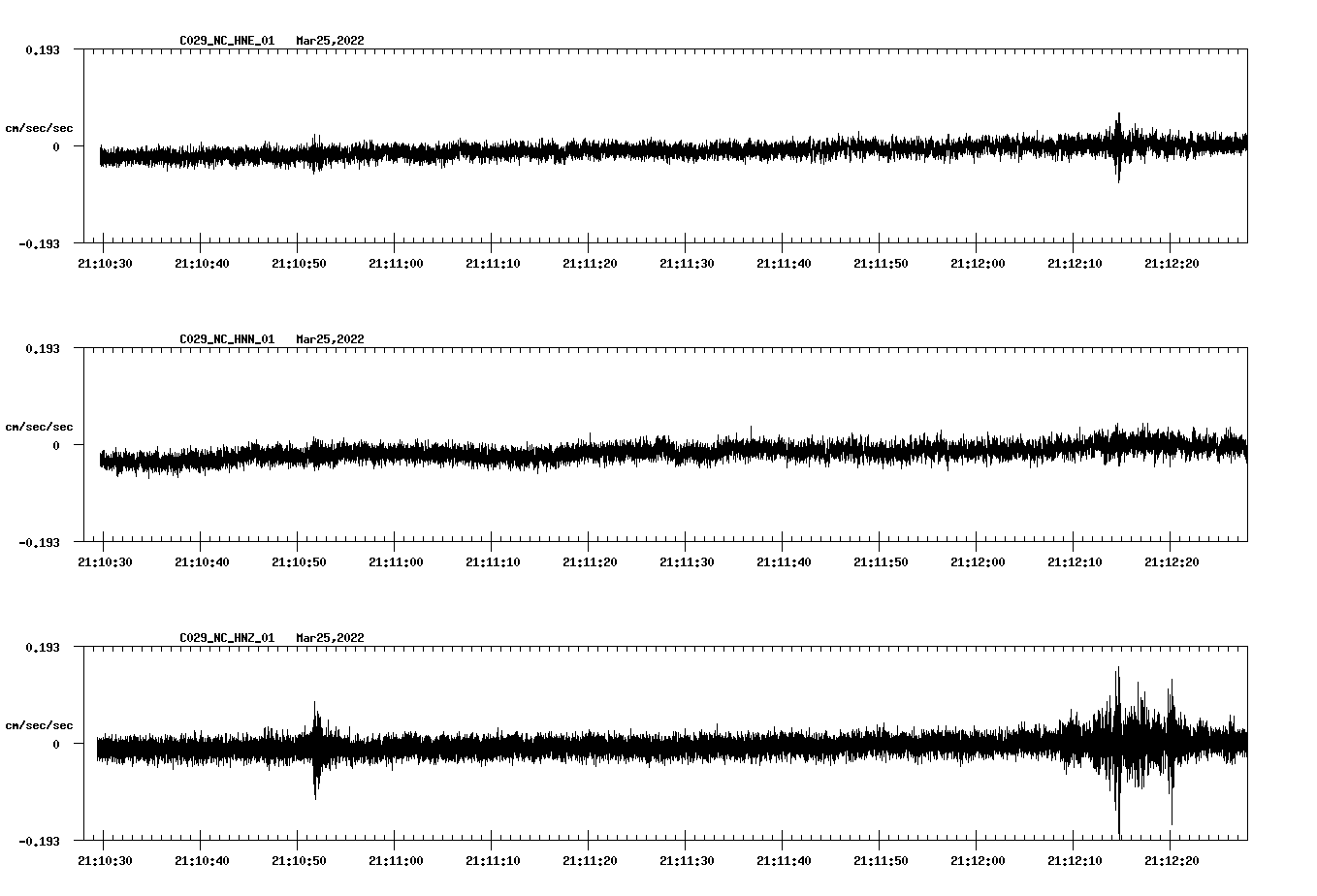The image size is (1317, 896).
Task: Click the C029_NC_HNE_01 channel title
Action: [x=227, y=41]
